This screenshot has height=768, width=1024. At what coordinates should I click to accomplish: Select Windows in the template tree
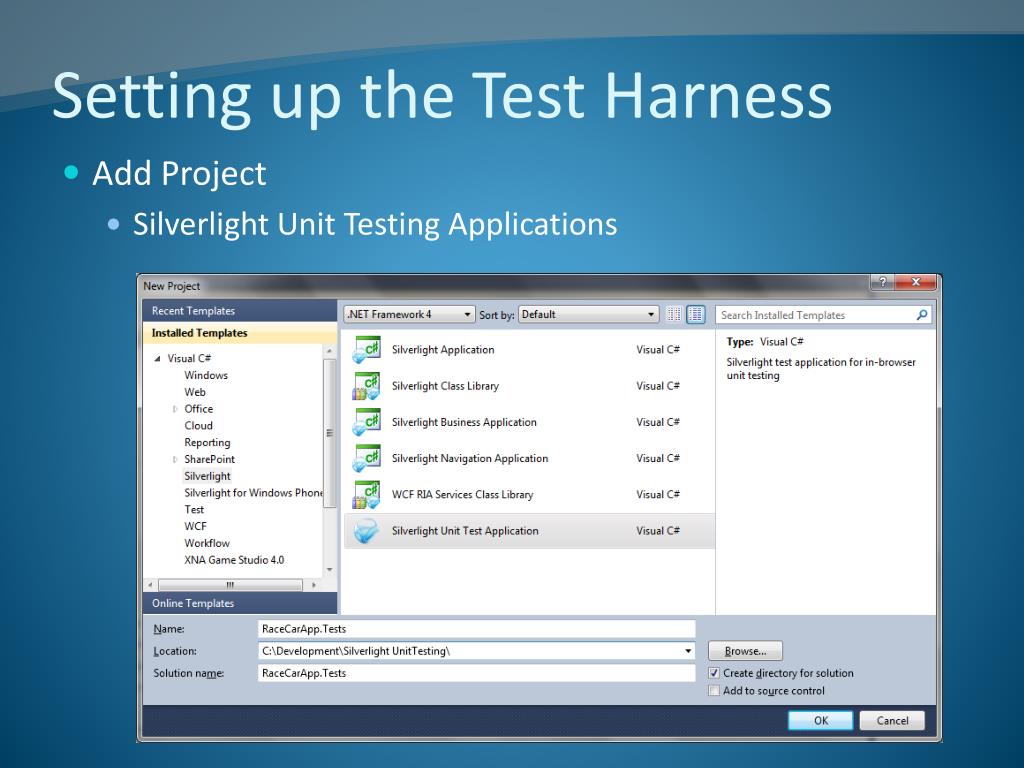206,376
